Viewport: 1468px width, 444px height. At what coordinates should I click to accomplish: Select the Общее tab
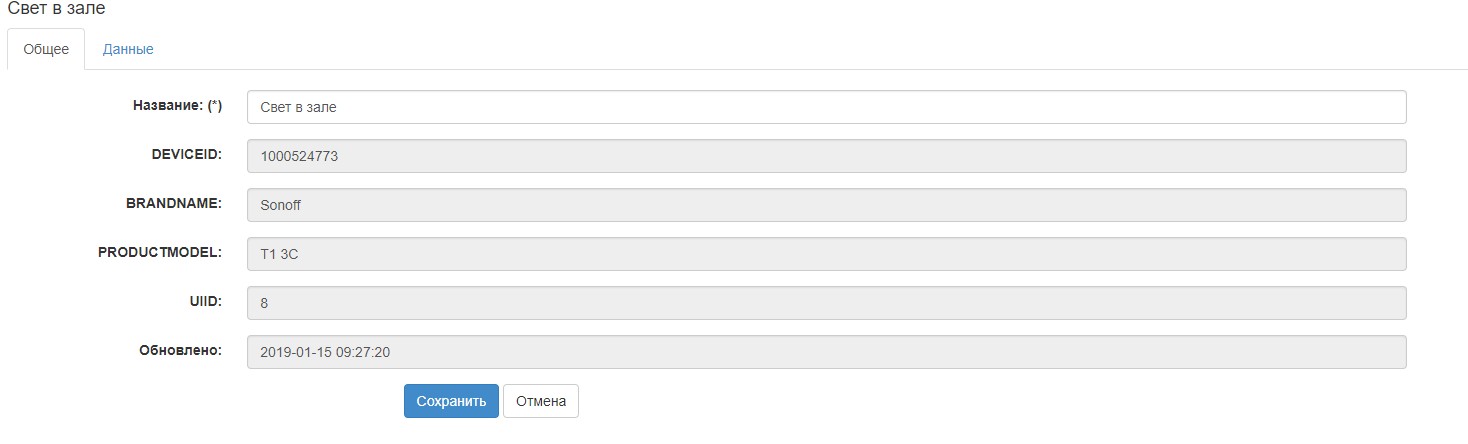coord(46,49)
